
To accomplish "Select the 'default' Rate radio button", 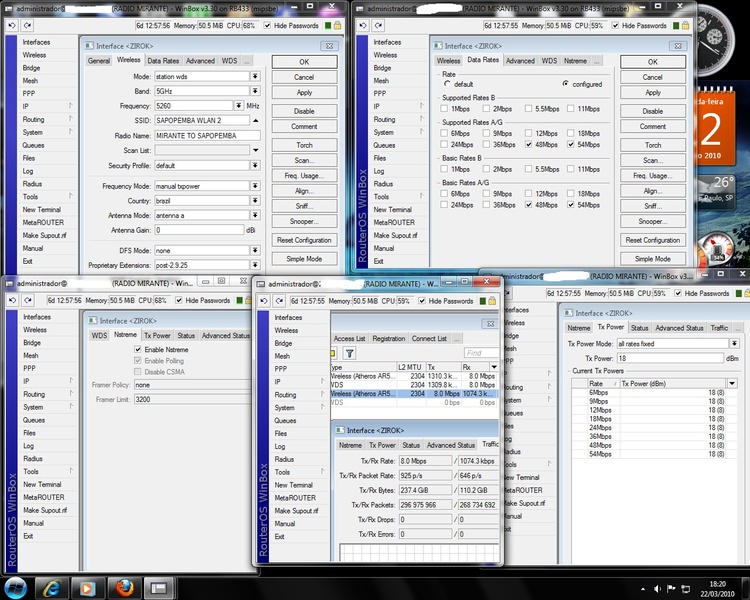I will pyautogui.click(x=447, y=84).
